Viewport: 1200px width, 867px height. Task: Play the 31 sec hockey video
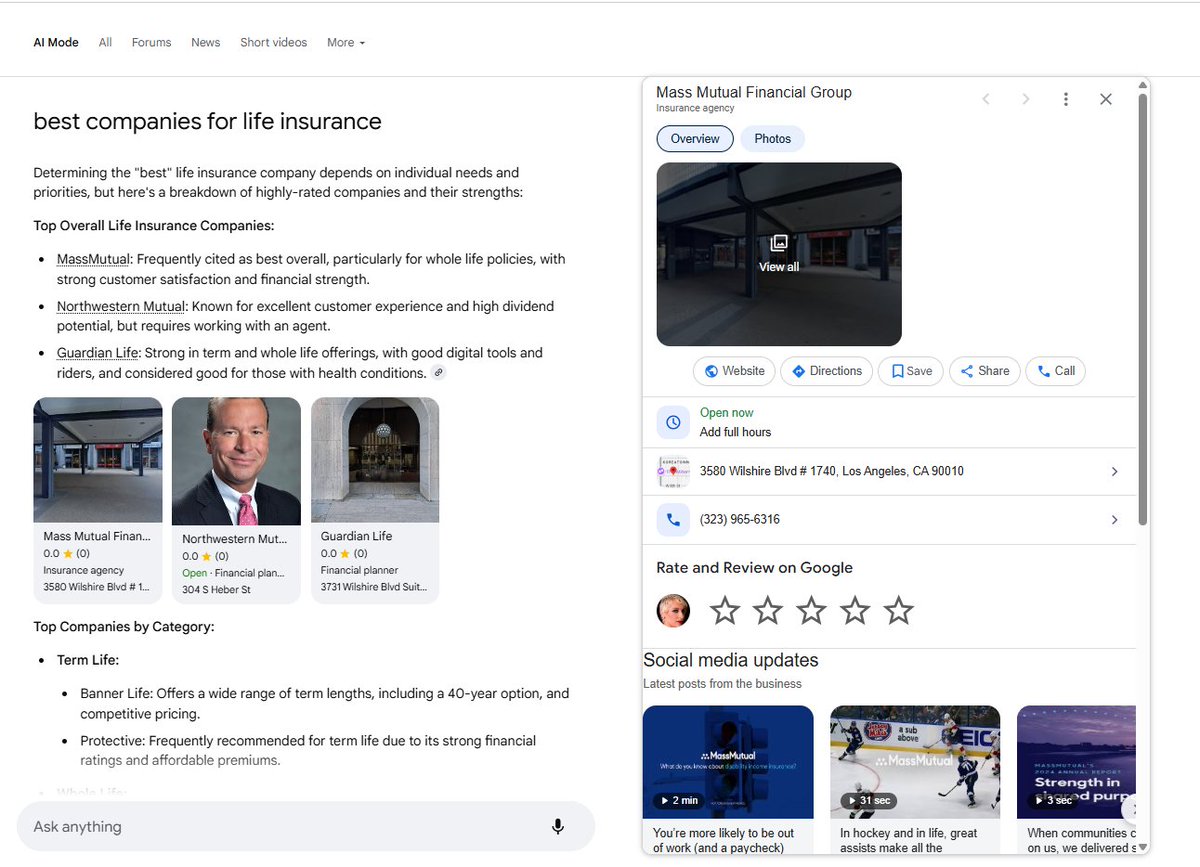pyautogui.click(x=915, y=761)
